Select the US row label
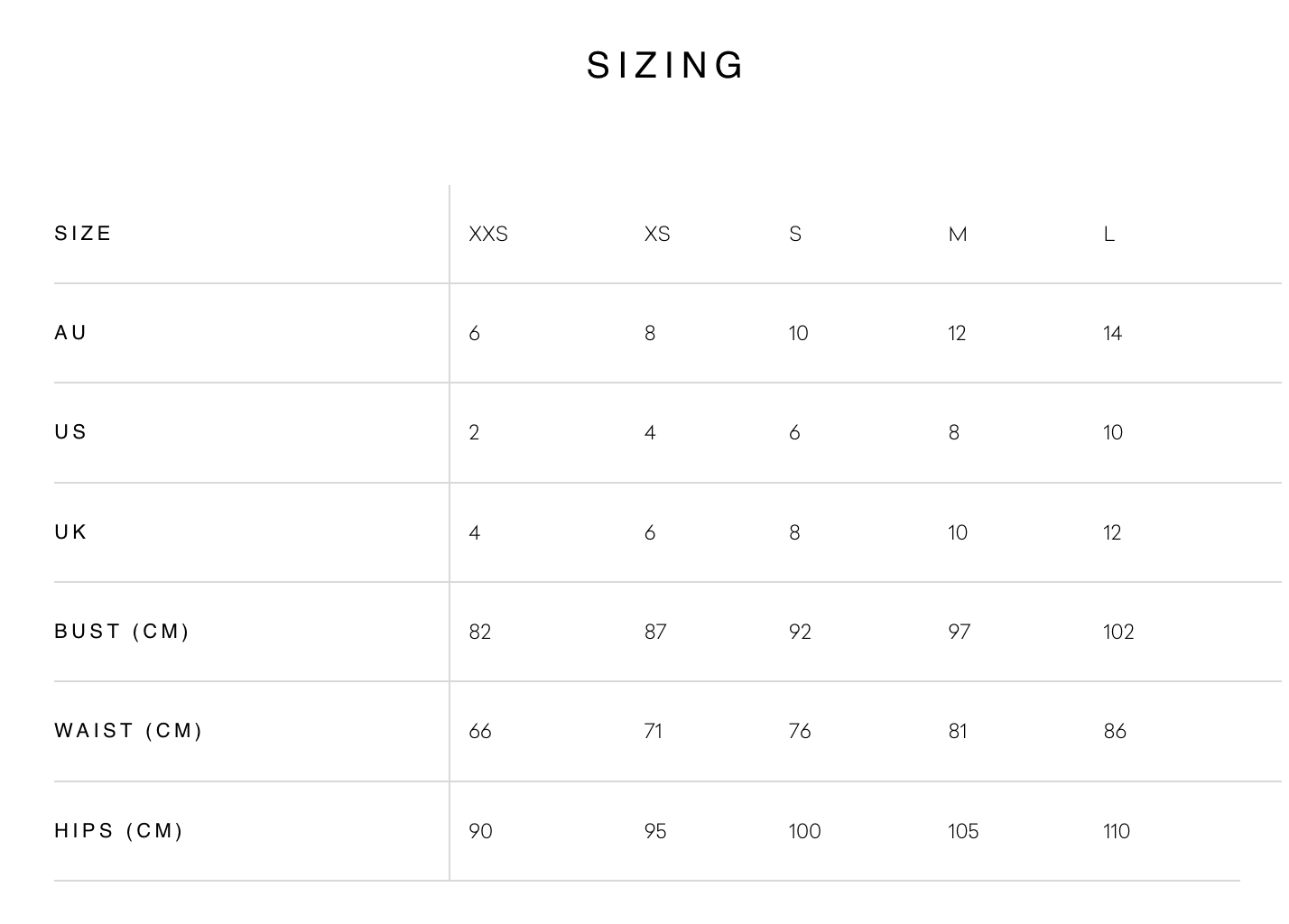 click(x=70, y=432)
